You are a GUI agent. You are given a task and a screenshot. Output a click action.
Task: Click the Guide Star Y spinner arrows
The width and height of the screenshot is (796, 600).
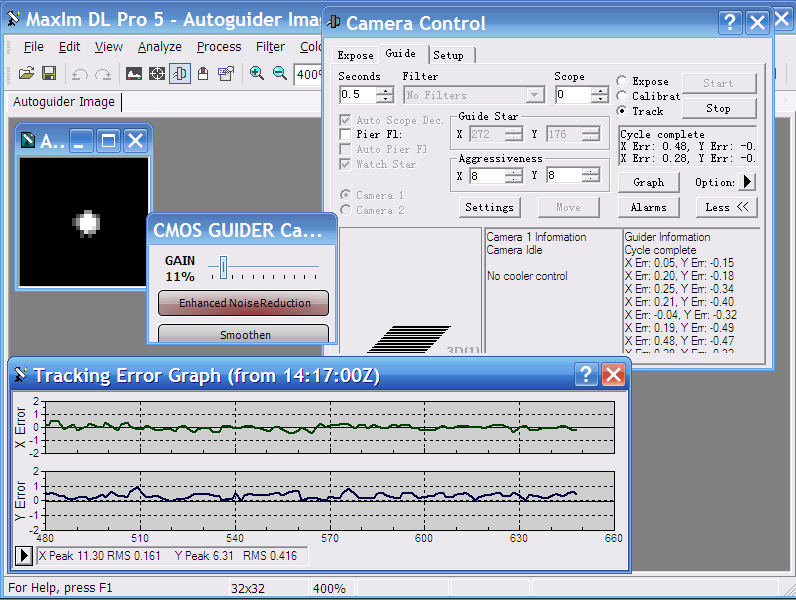click(590, 135)
